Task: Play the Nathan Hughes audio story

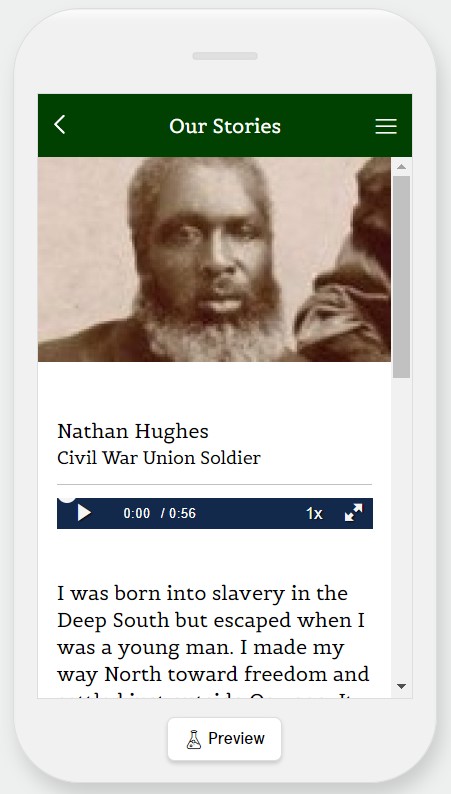Action: 84,513
